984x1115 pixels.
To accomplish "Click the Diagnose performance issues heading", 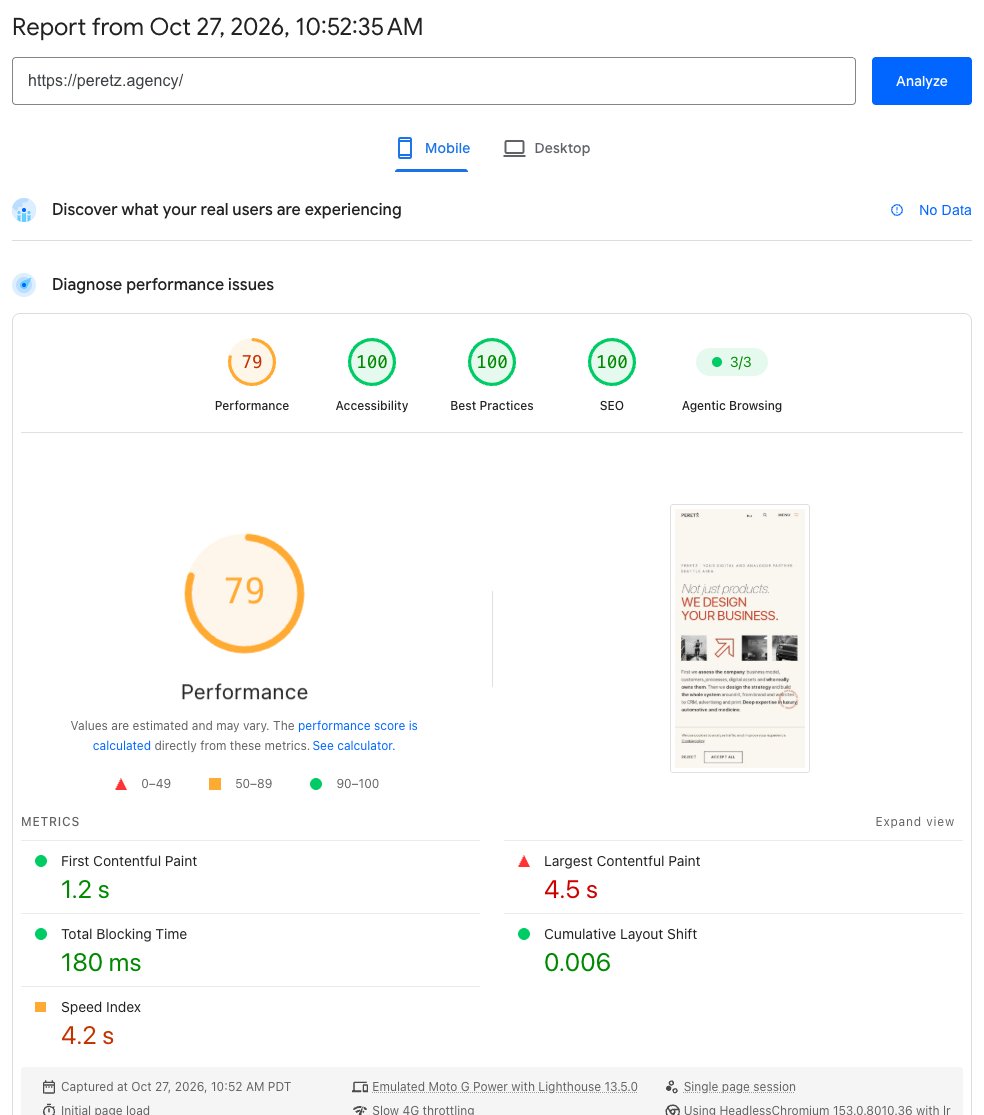I will (163, 284).
